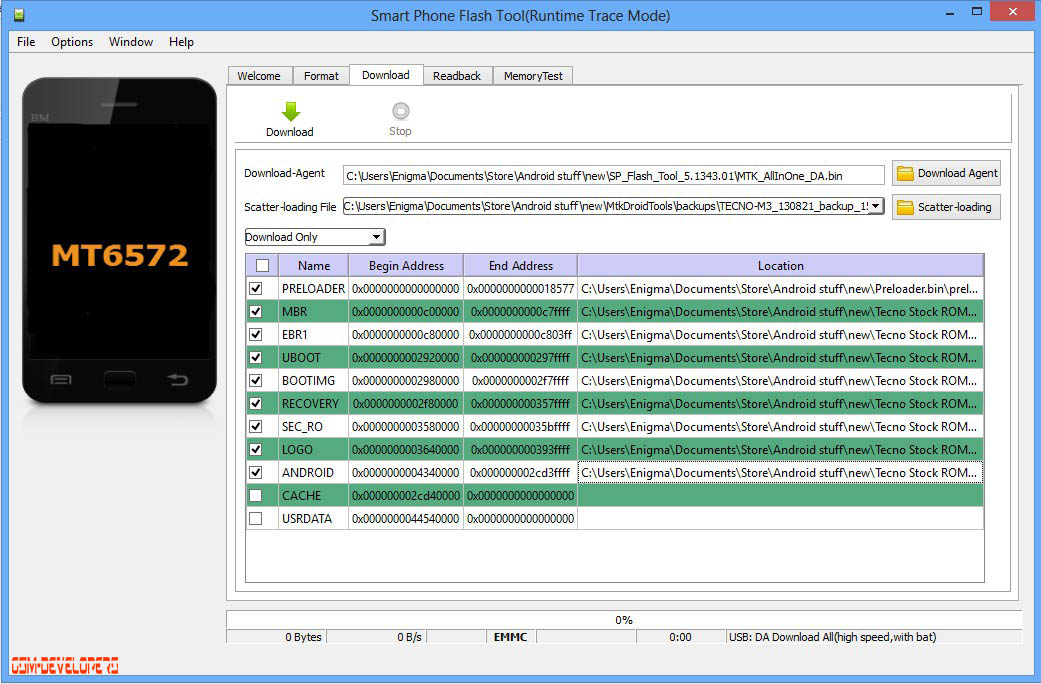Switch to the Readback tab

pyautogui.click(x=457, y=76)
